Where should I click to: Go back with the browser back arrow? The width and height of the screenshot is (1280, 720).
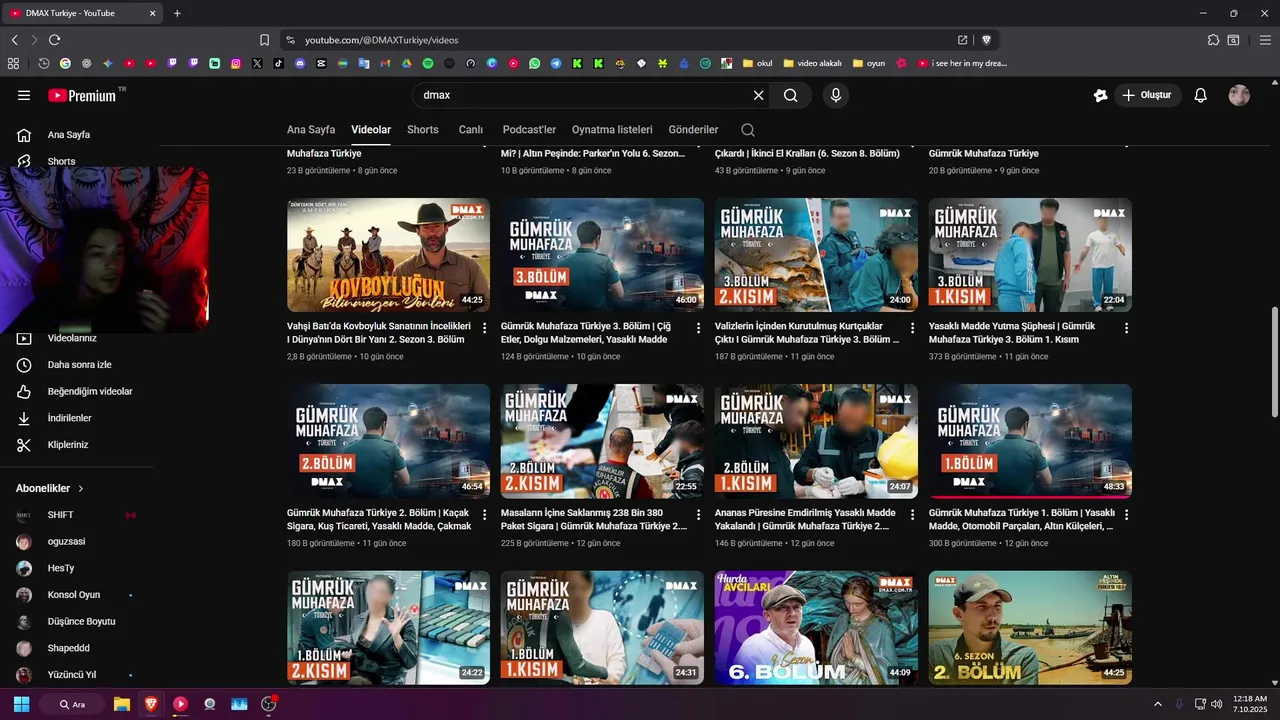[x=15, y=40]
